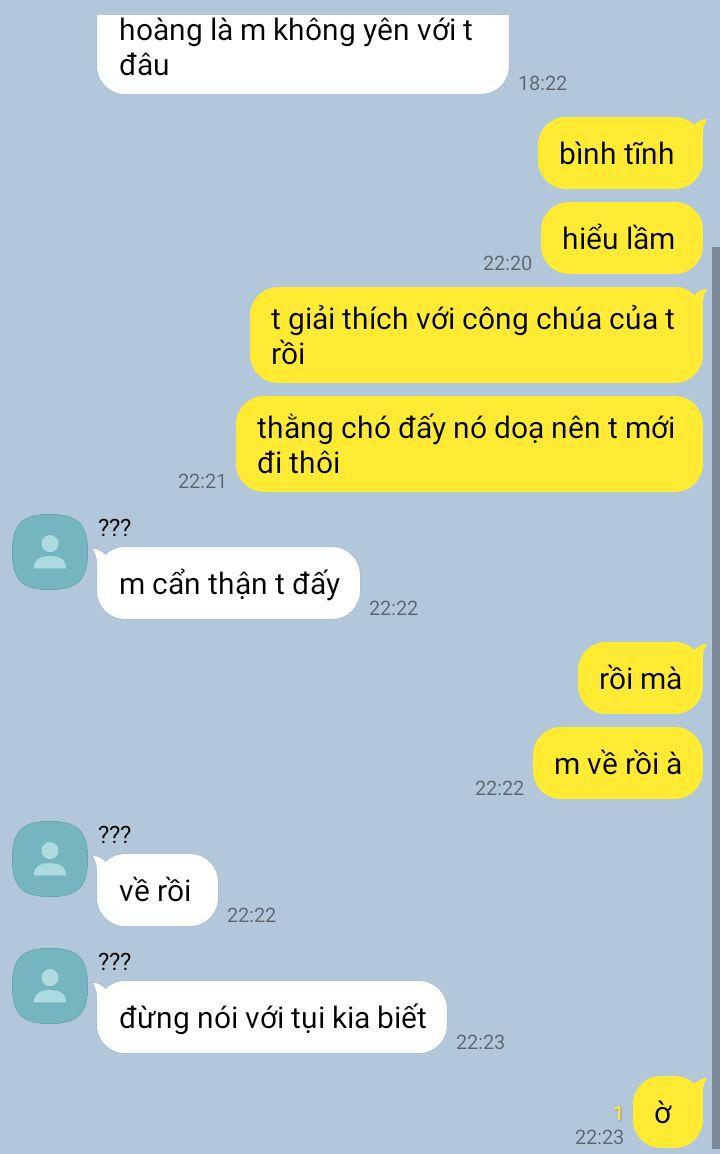Open profile avatar next to "về rồi" message

(x=50, y=859)
